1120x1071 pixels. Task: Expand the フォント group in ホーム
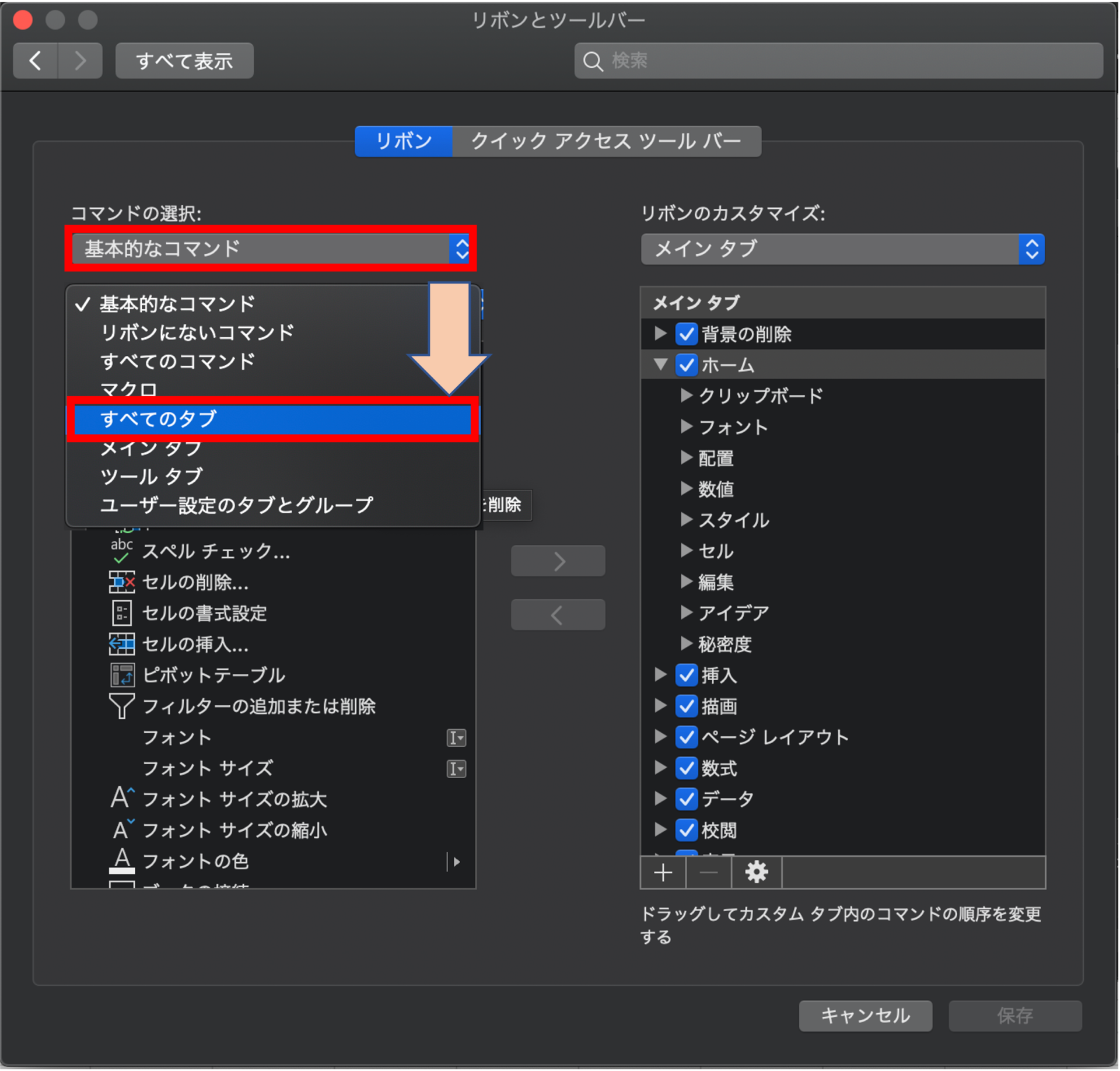(686, 427)
